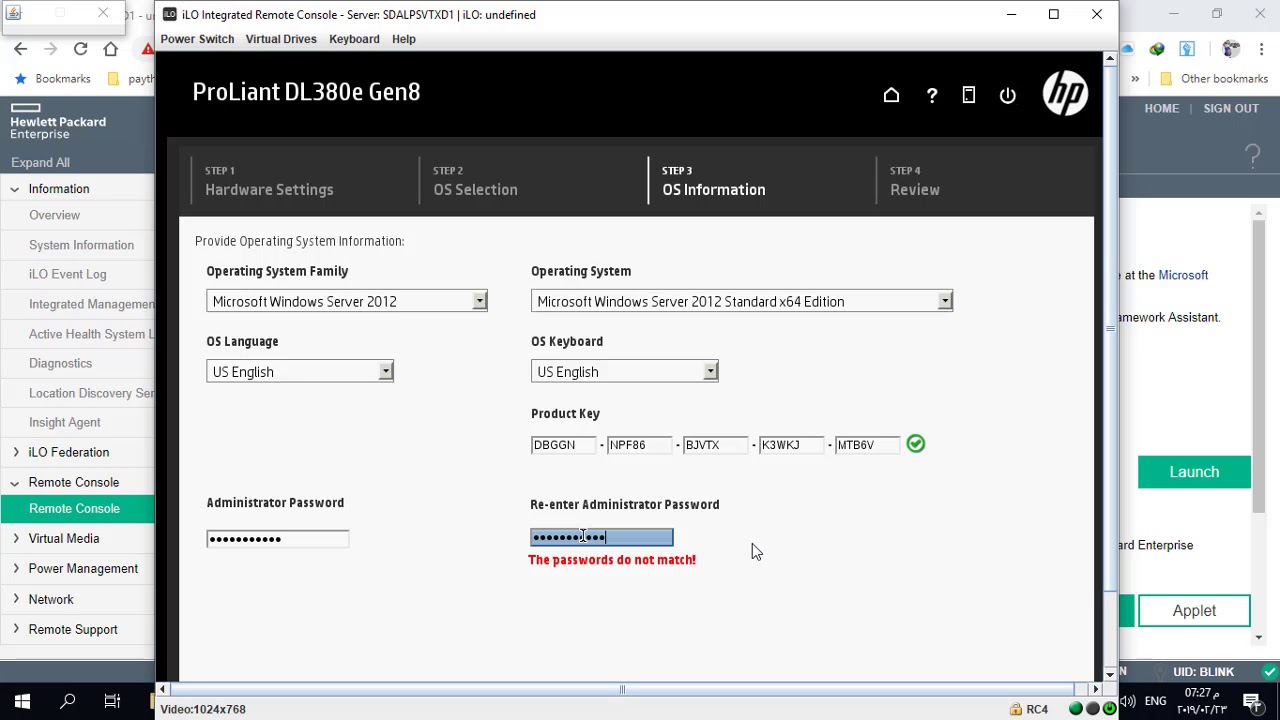Open Diagnostics in sidebar
Screen dimensions: 1280x720
click(60, 363)
